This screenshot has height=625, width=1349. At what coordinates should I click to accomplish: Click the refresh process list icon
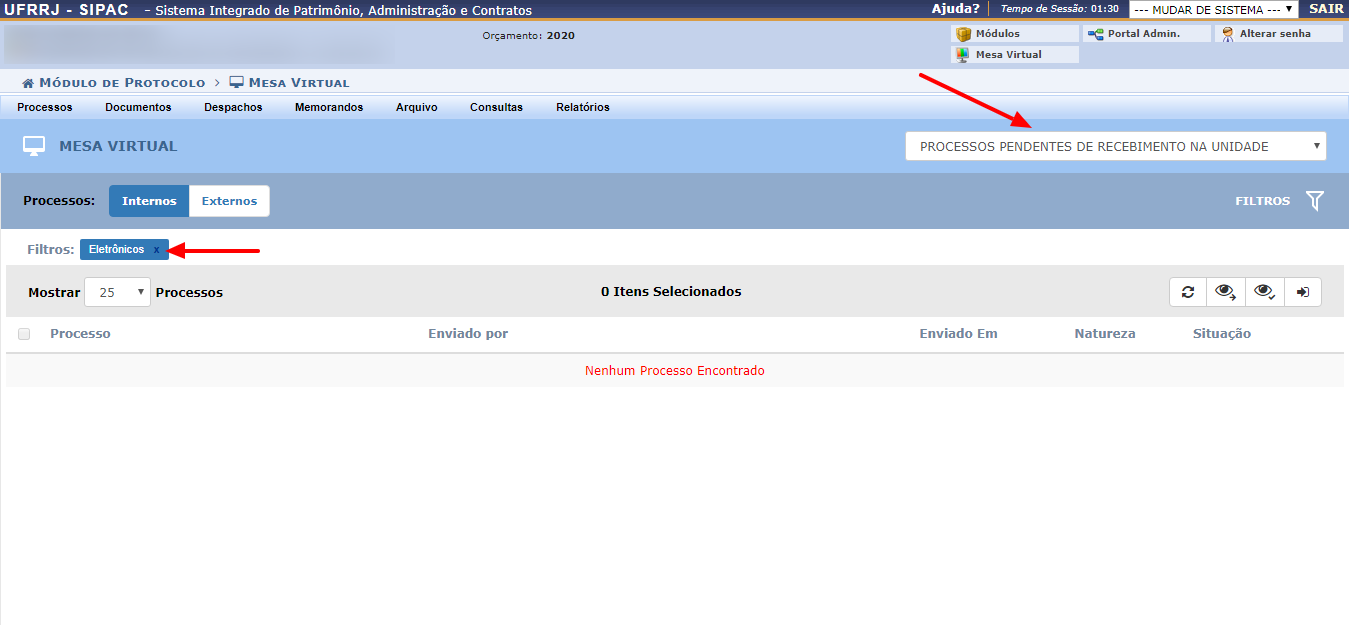[x=1188, y=292]
